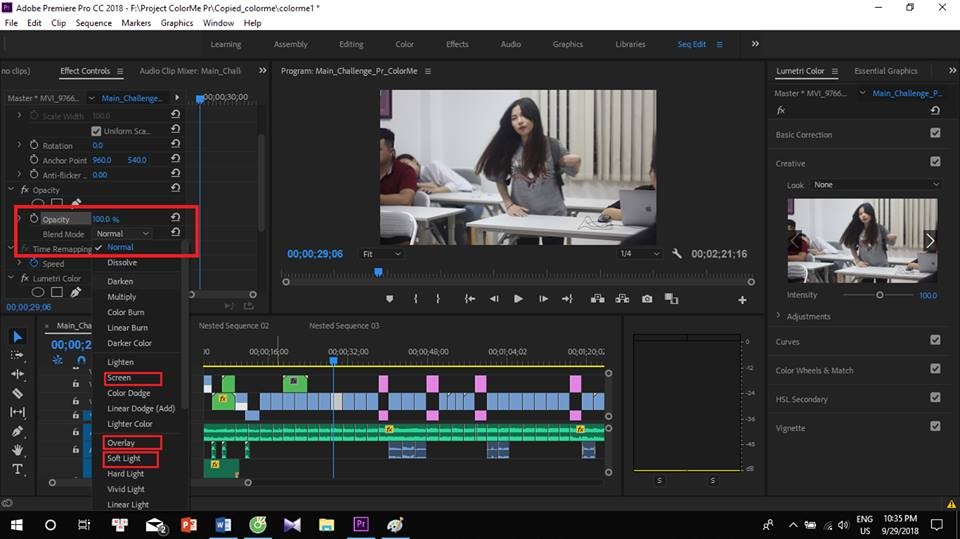Open the Sequence menu
This screenshot has width=960, height=539.
coord(94,23)
